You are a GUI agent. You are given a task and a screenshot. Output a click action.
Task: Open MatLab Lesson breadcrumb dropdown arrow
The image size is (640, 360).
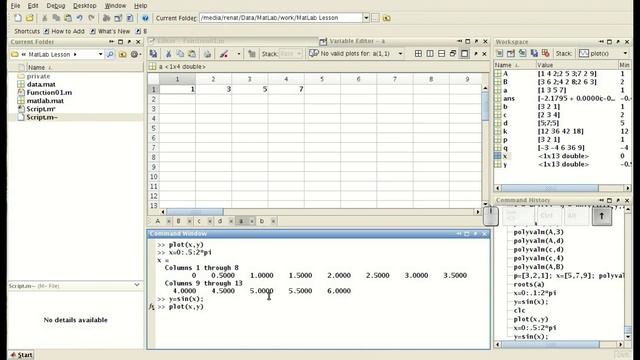click(75, 54)
